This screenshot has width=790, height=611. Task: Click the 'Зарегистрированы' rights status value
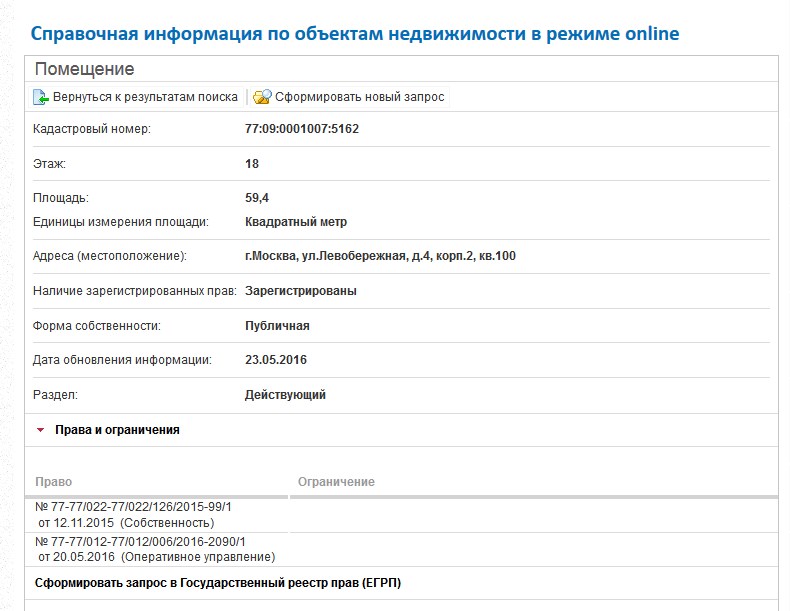(300, 291)
